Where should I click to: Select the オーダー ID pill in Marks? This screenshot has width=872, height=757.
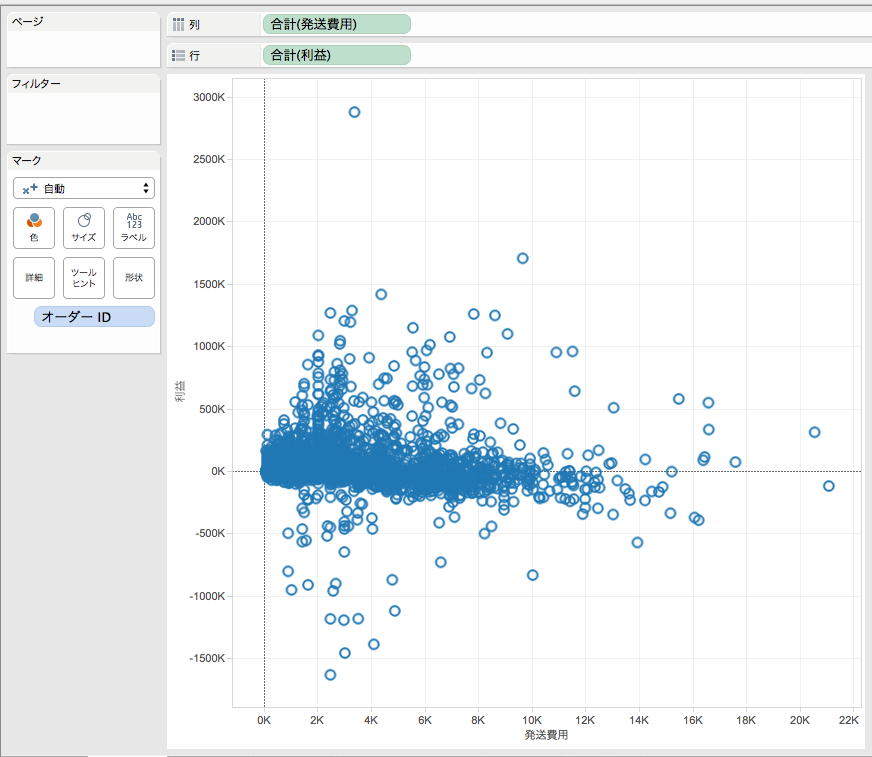click(x=94, y=317)
